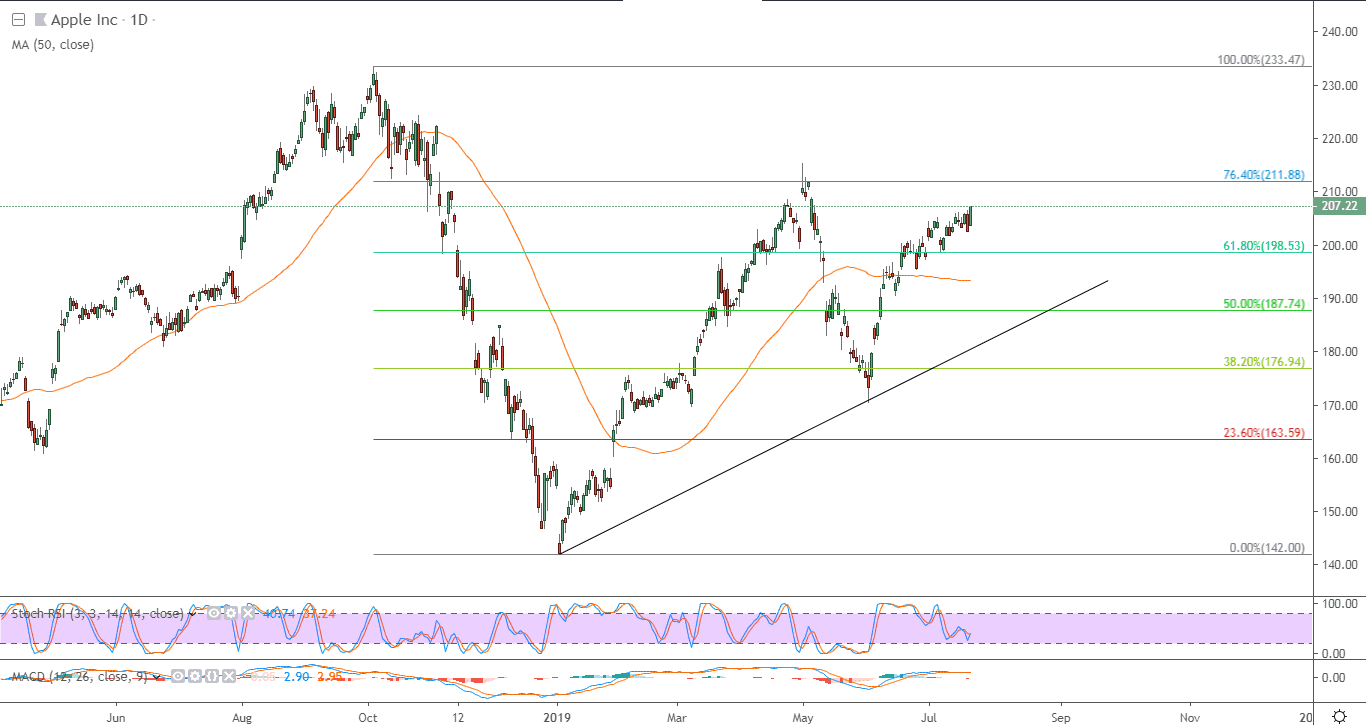Click the flag icon beside Apple Inc

39,19
